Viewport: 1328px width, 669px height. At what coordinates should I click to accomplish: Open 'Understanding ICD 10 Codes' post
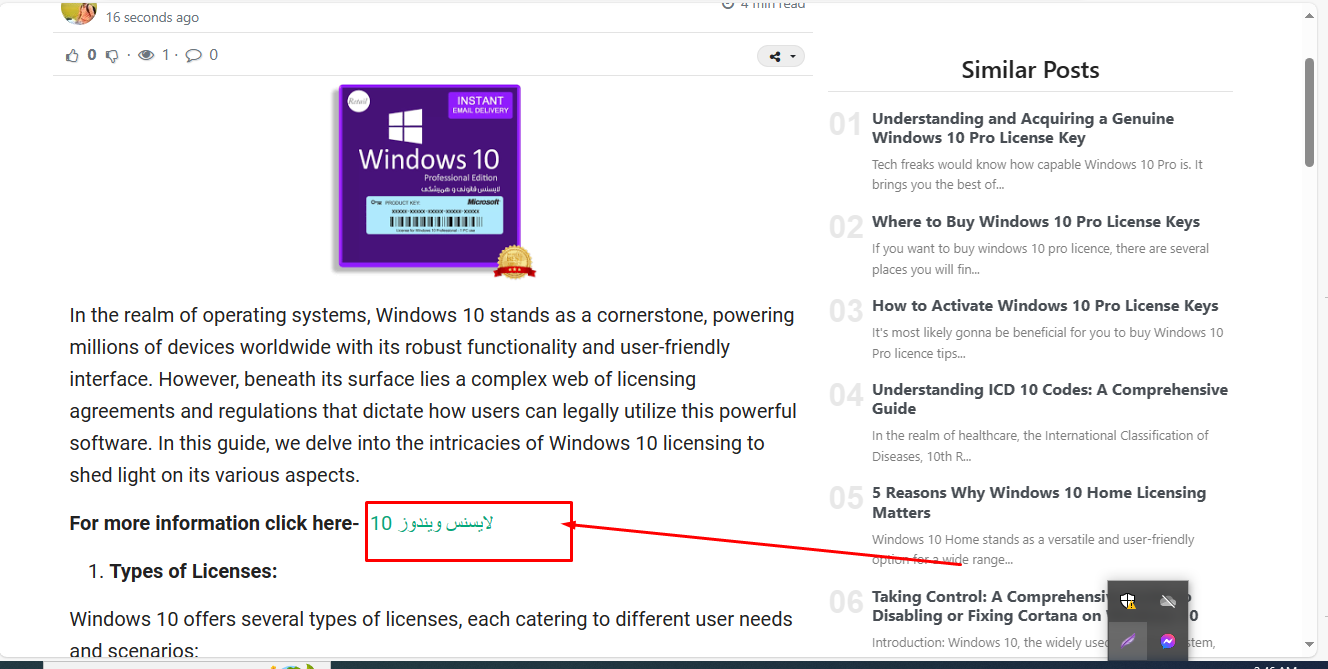1050,399
